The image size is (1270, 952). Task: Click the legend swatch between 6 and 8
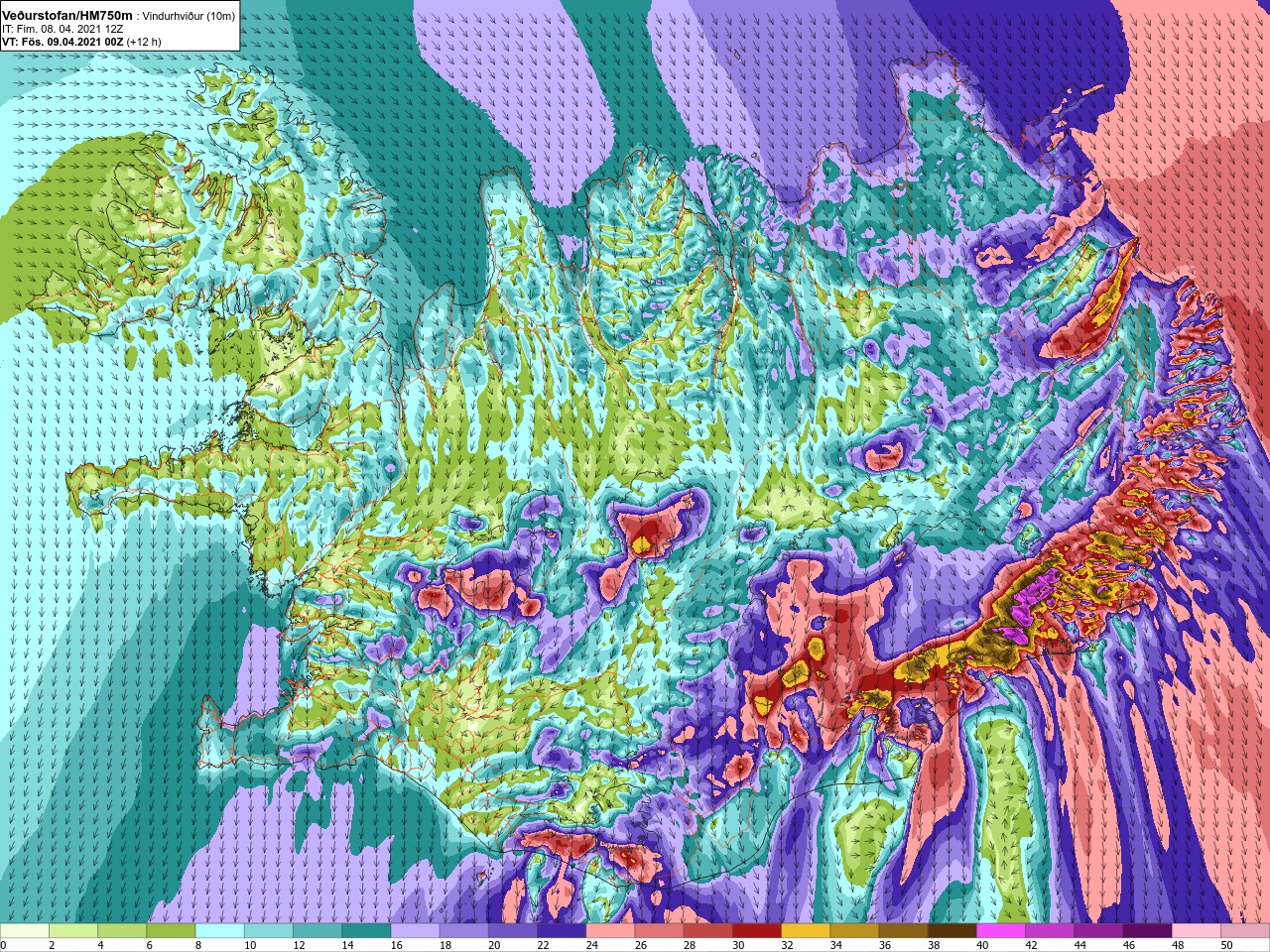tap(171, 931)
